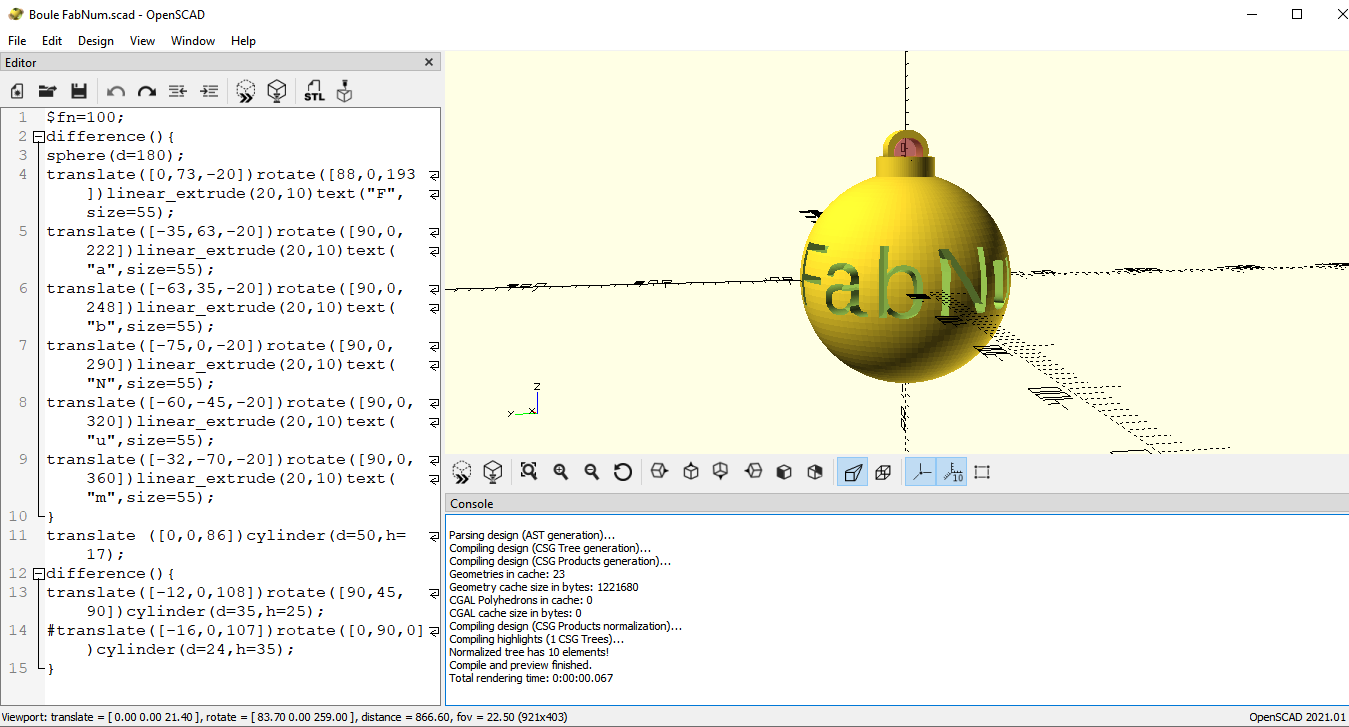Click the Console panel title
This screenshot has height=727, width=1349.
coord(471,504)
